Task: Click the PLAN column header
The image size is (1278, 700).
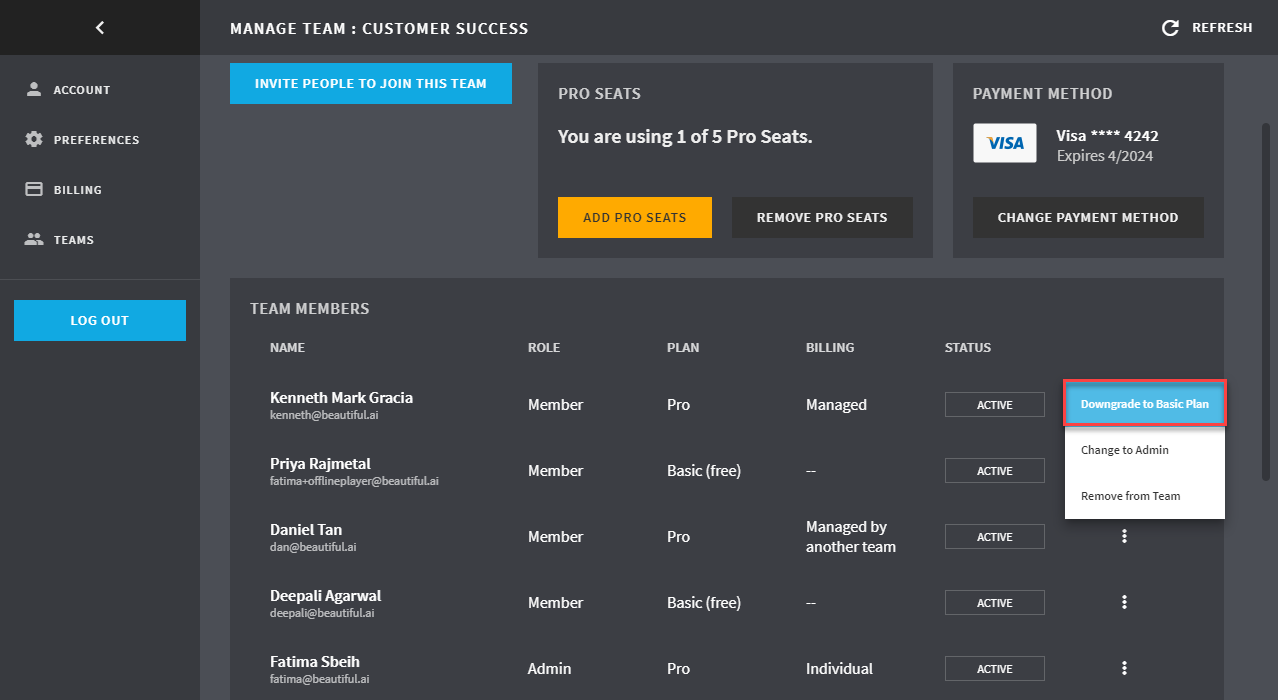Action: (683, 348)
